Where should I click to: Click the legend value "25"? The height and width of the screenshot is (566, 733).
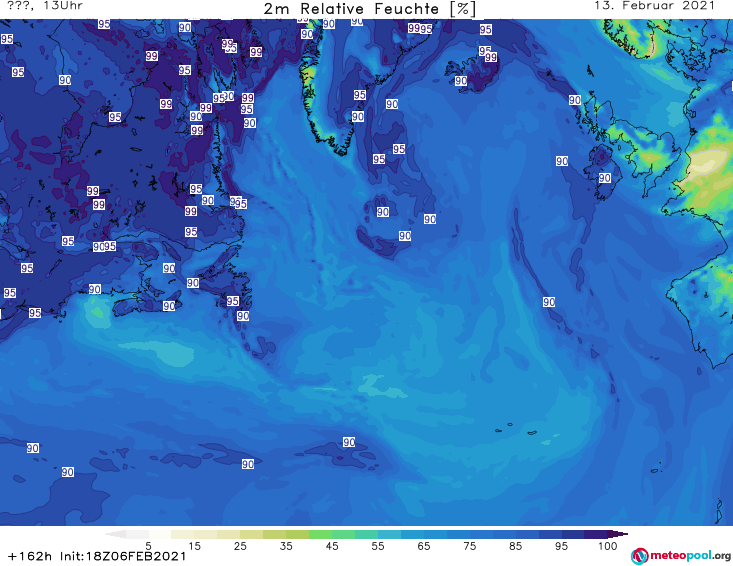pyautogui.click(x=240, y=546)
